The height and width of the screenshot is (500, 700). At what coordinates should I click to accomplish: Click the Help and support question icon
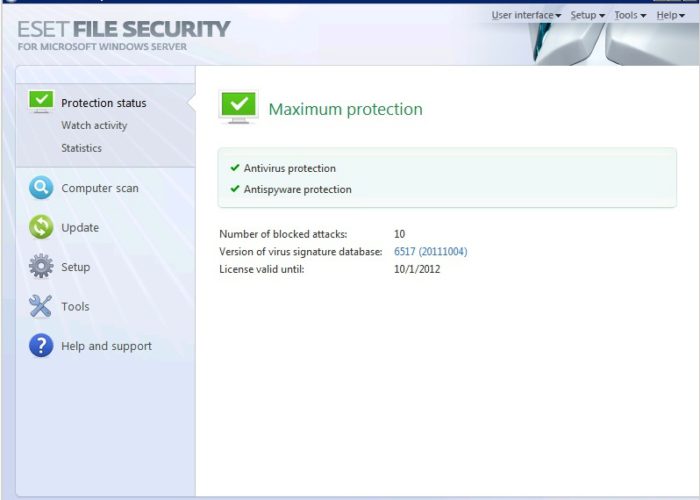(41, 346)
